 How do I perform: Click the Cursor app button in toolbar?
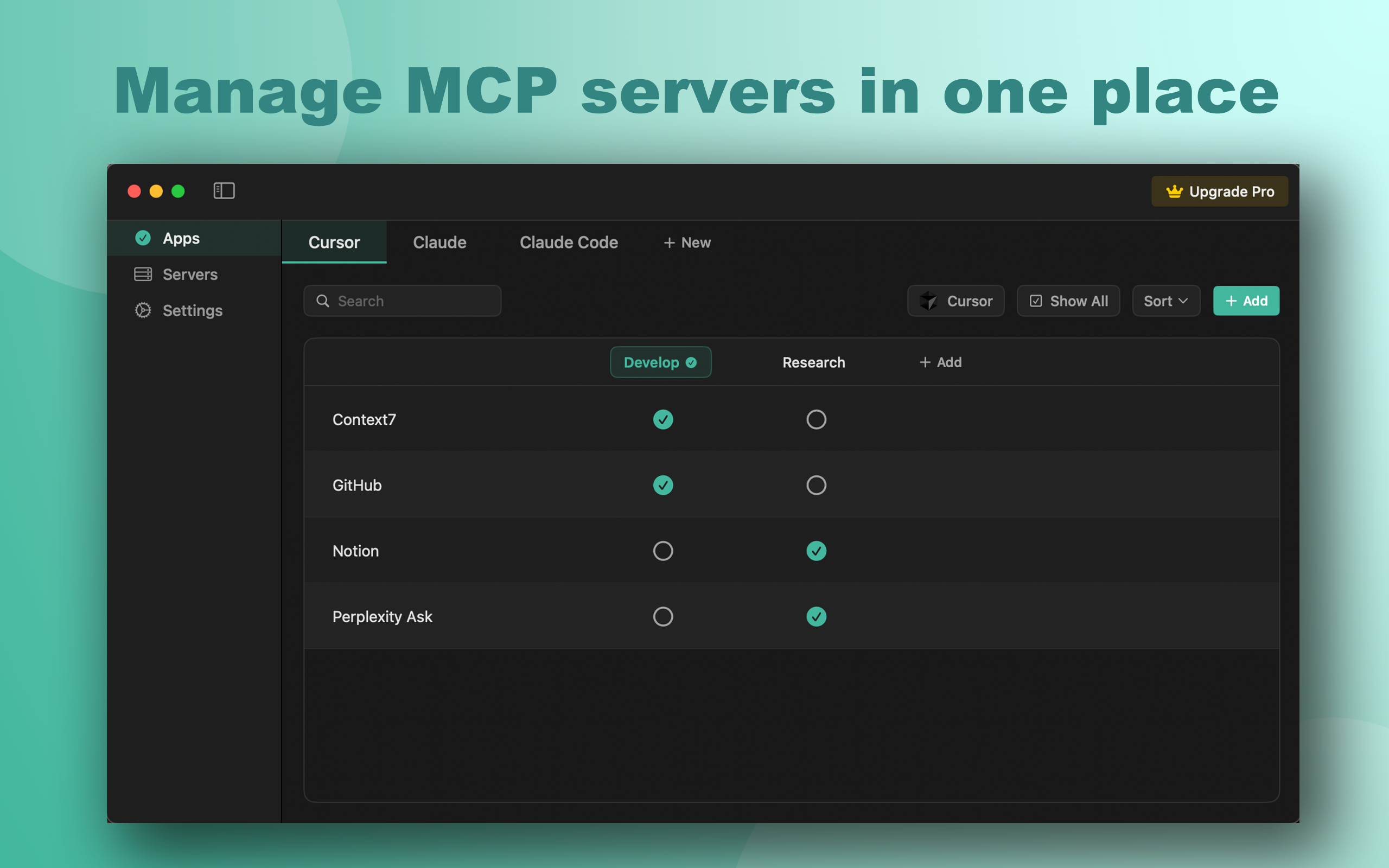[955, 301]
